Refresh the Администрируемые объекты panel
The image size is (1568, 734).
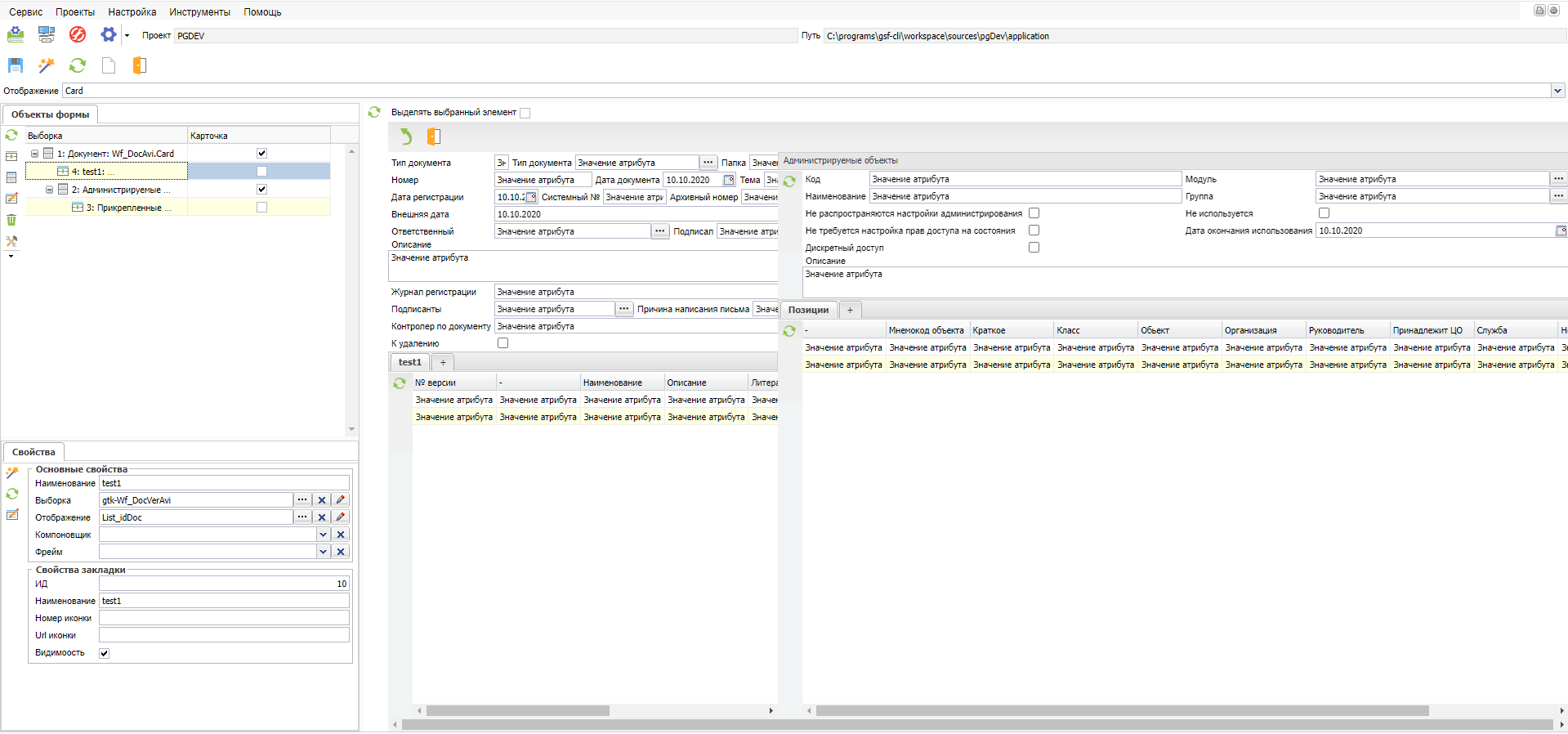(x=789, y=181)
